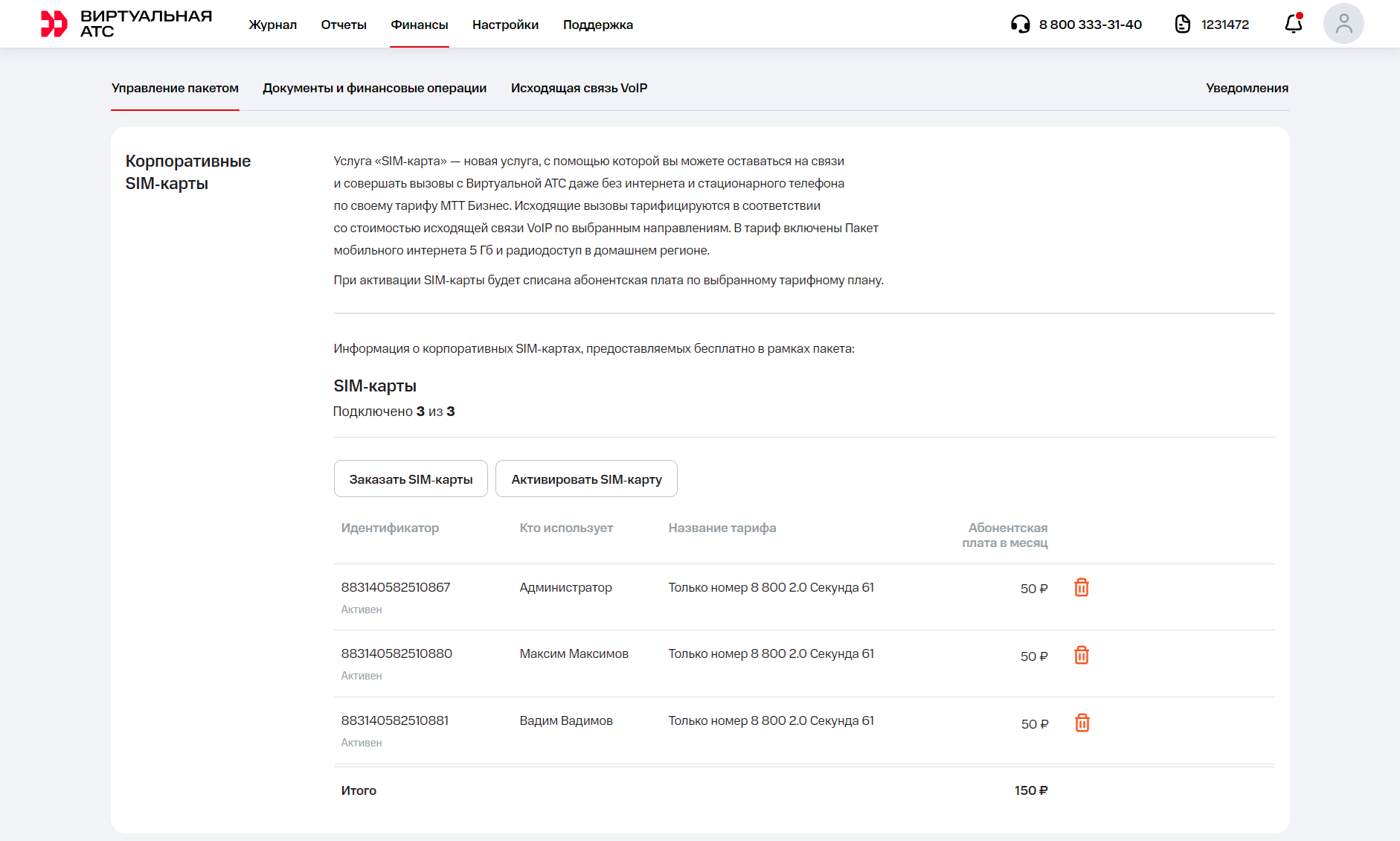Delete Максим Максимов's SIM card
This screenshot has width=1400, height=841.
pyautogui.click(x=1082, y=656)
